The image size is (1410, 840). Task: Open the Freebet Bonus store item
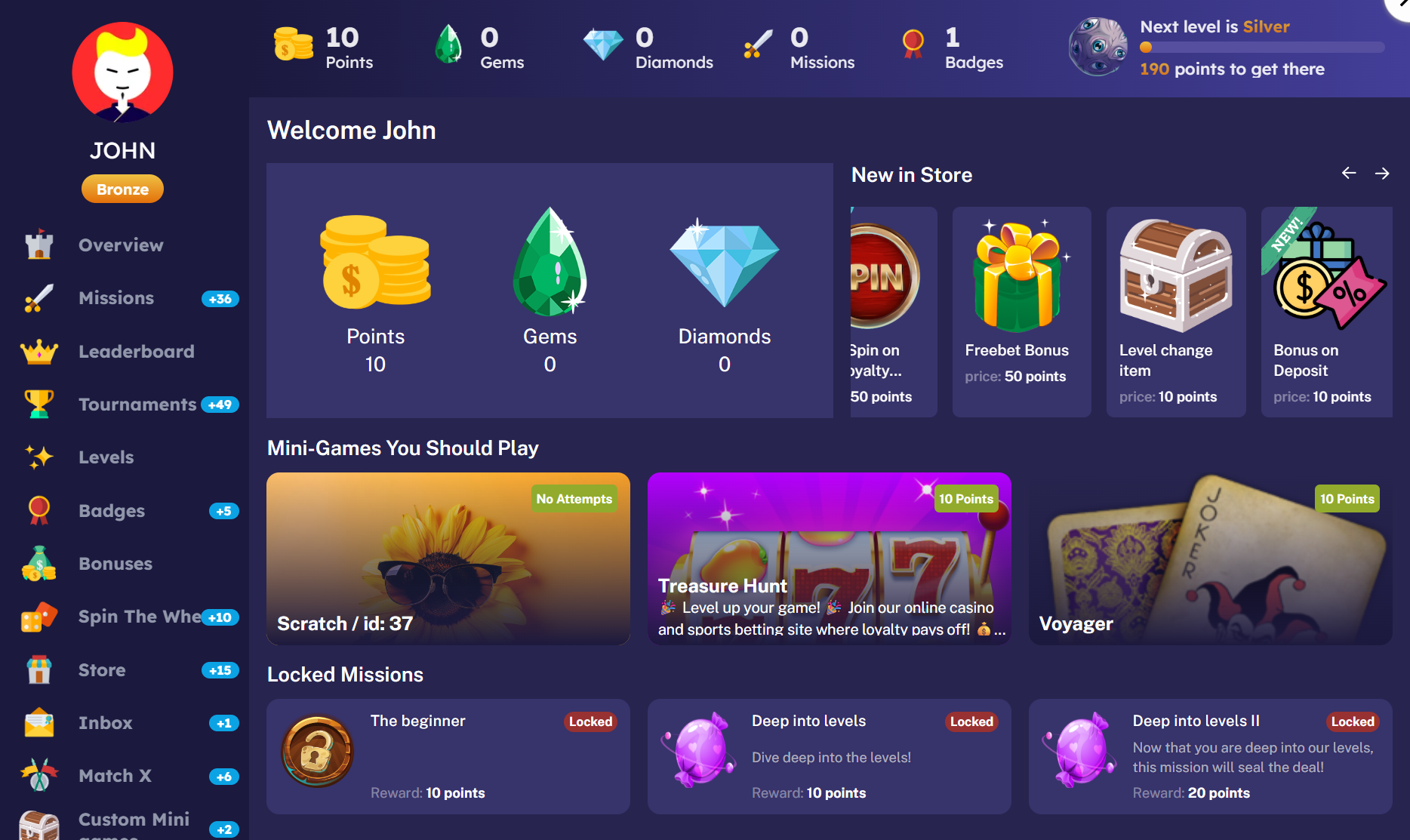(1022, 312)
